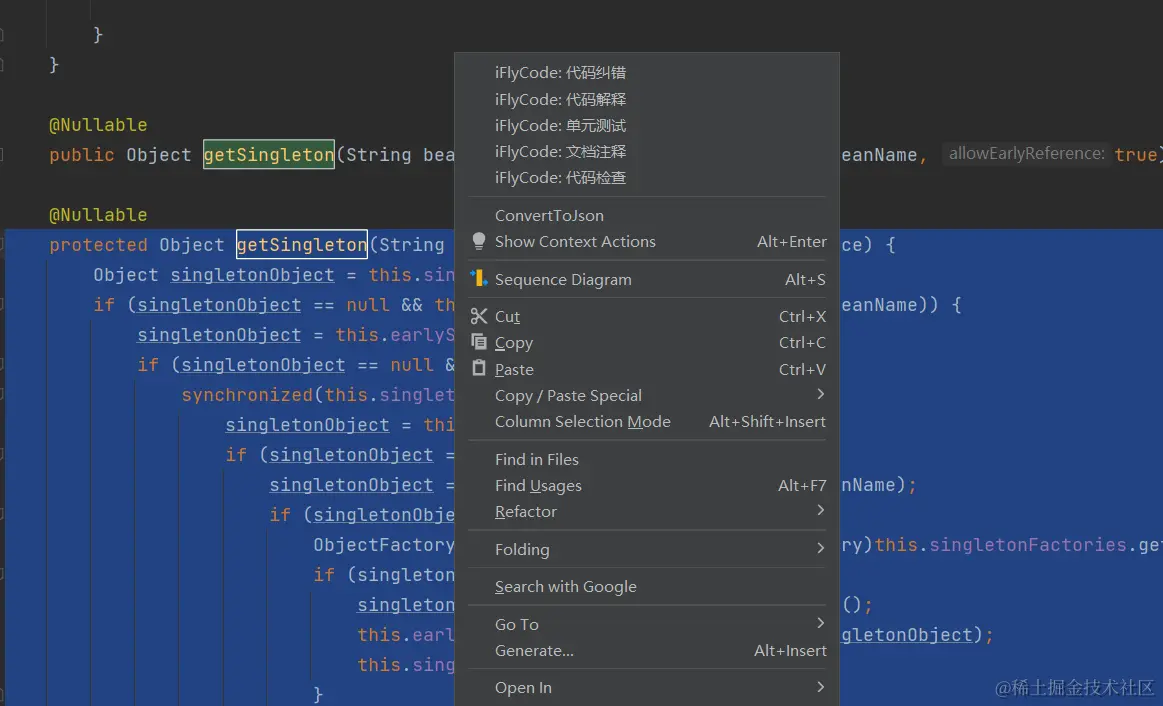The width and height of the screenshot is (1163, 706).
Task: Choose iFlyCode: 代码解释 option
Action: pos(560,99)
